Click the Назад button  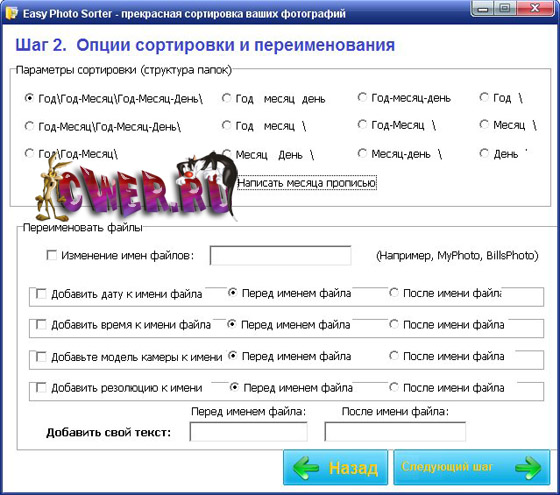click(x=335, y=467)
